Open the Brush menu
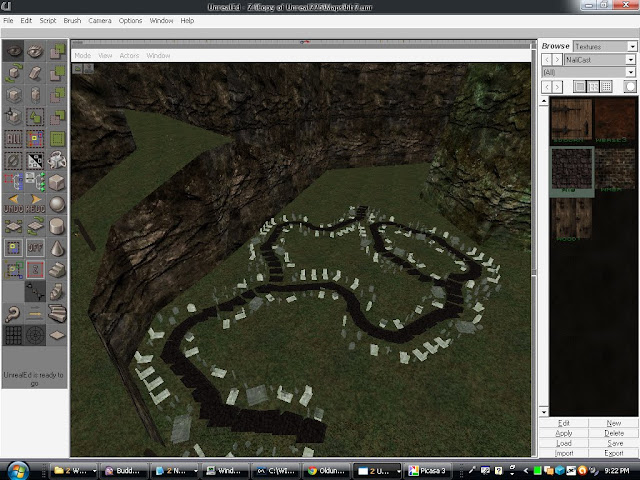 point(72,20)
